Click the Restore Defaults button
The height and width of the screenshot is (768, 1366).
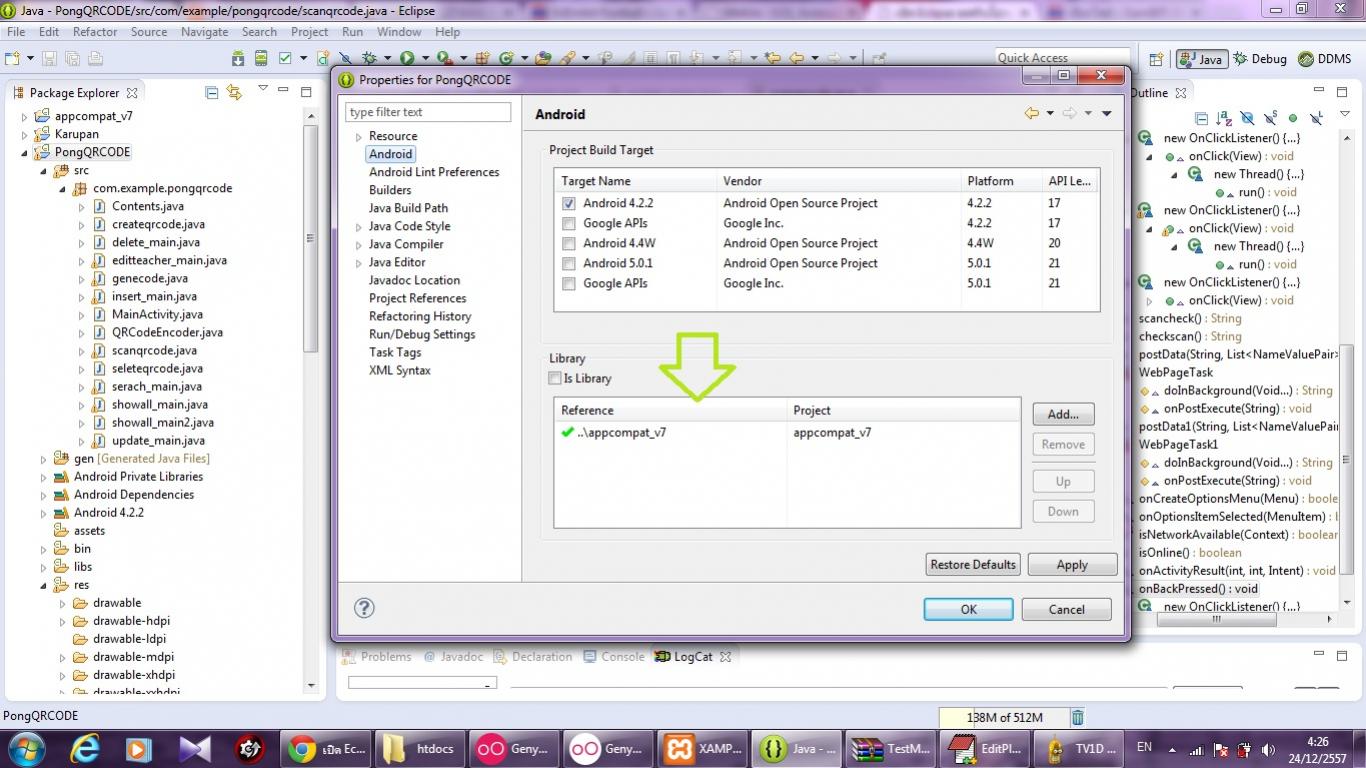[973, 564]
